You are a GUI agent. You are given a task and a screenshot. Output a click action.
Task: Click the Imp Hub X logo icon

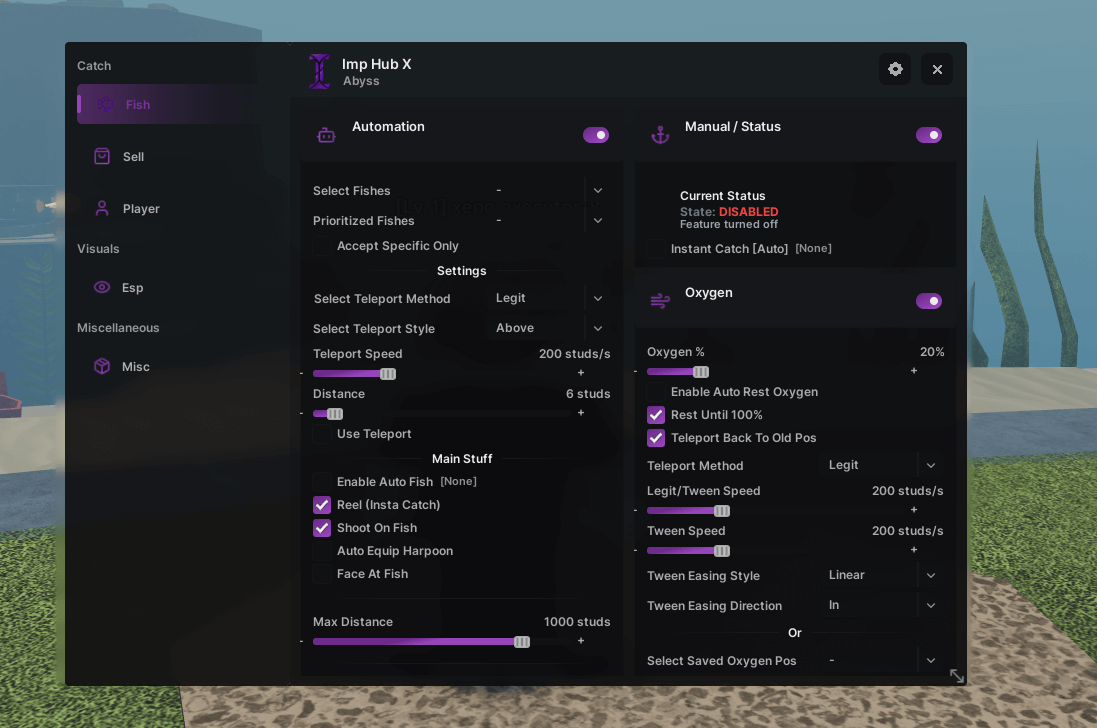coord(319,72)
